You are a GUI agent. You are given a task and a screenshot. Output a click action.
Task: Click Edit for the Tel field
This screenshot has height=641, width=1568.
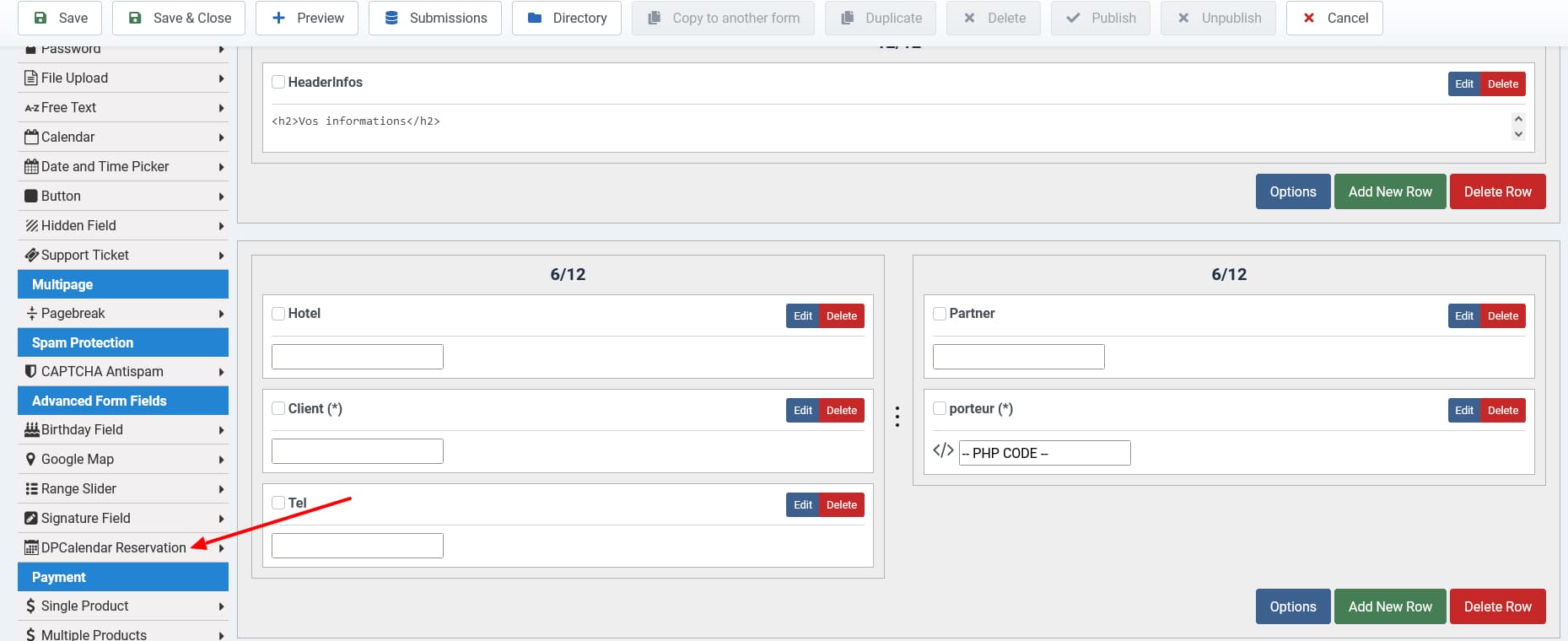click(x=802, y=504)
